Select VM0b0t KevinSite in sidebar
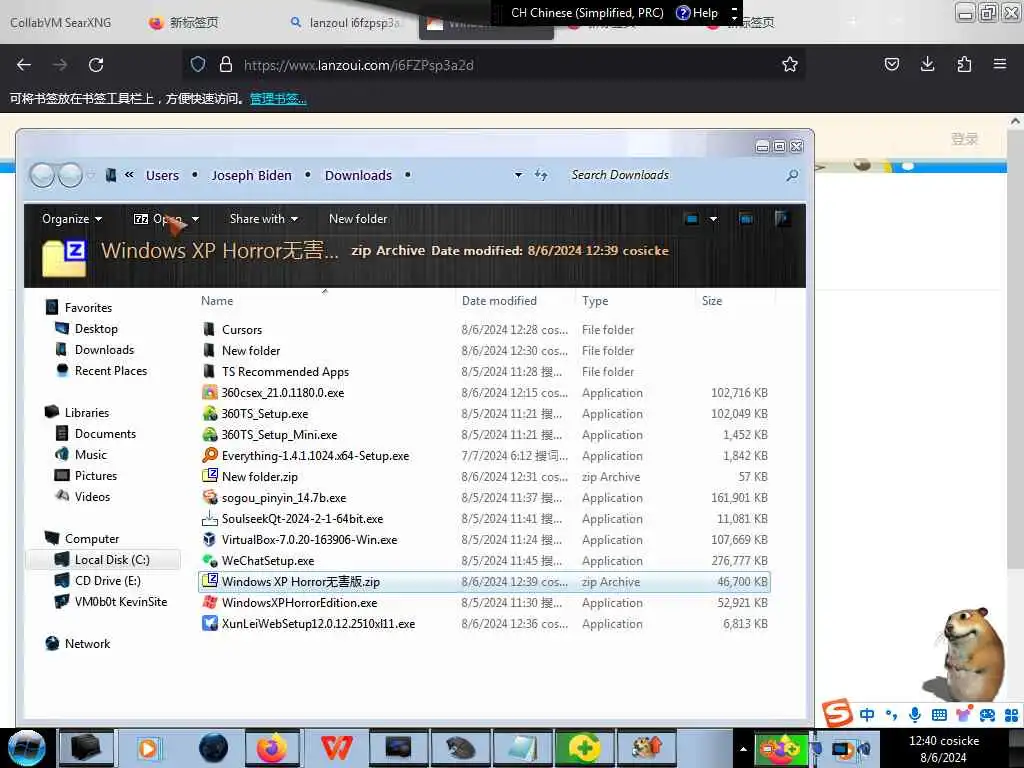This screenshot has width=1024, height=768. click(120, 601)
